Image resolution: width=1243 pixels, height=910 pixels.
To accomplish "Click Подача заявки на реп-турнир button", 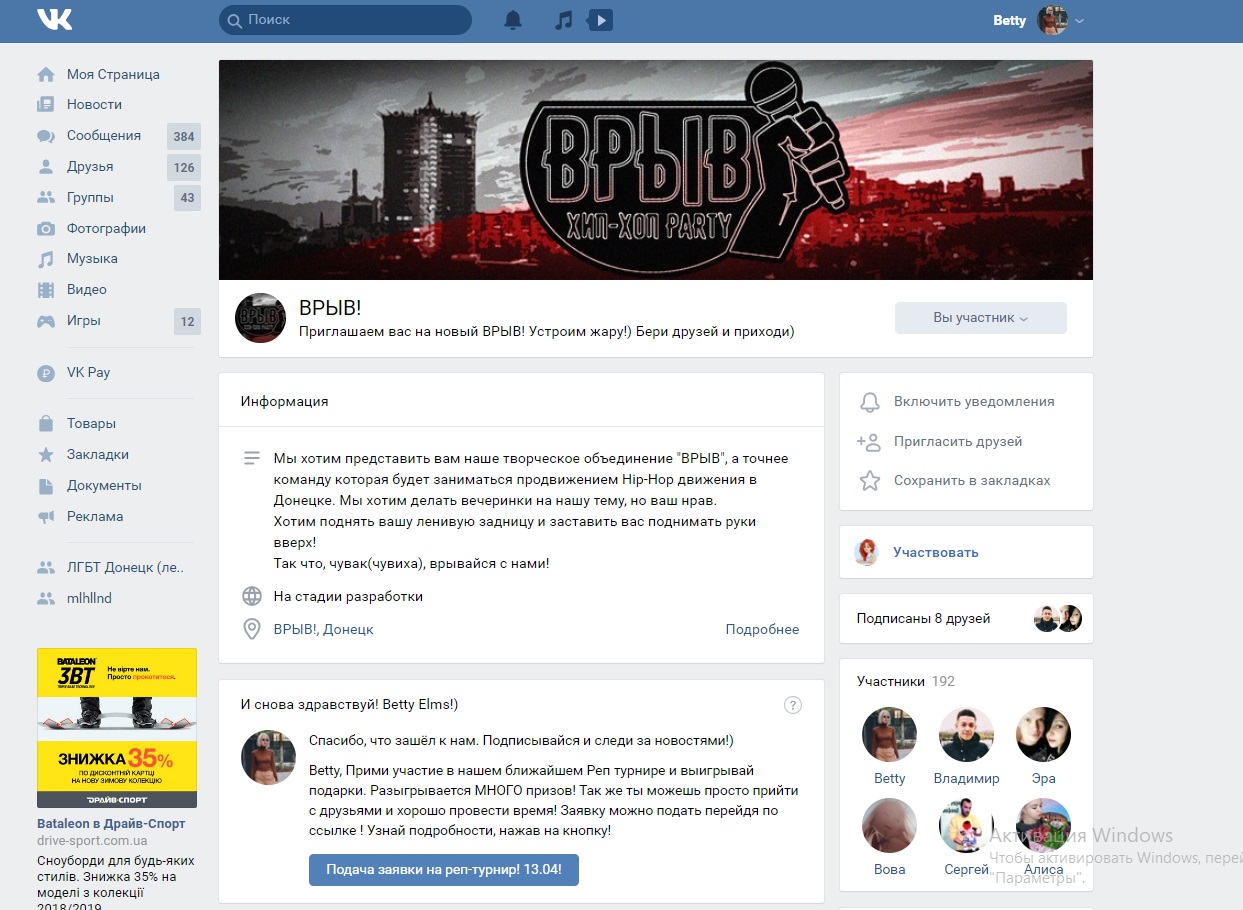I will click(444, 870).
